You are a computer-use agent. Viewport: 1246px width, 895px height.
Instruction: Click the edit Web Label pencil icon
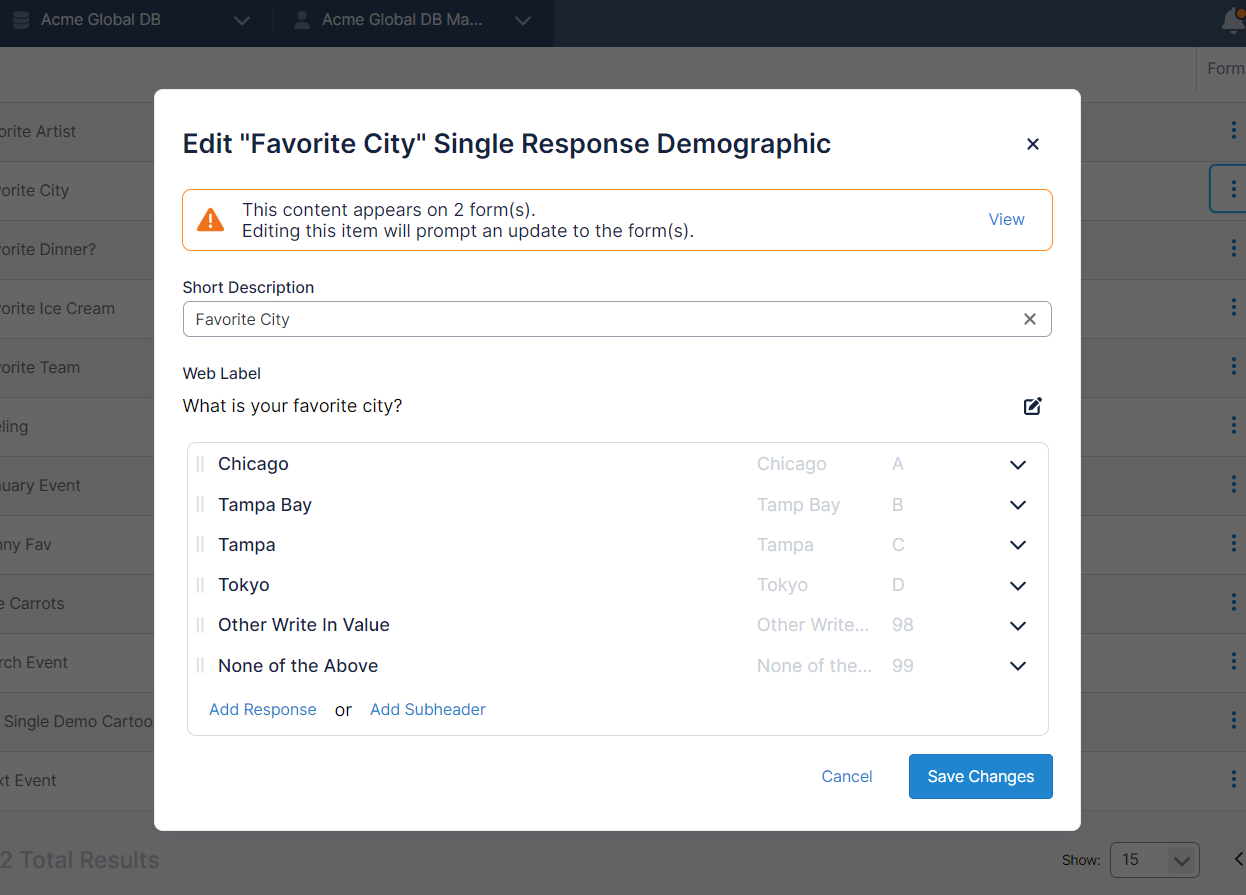tap(1032, 406)
